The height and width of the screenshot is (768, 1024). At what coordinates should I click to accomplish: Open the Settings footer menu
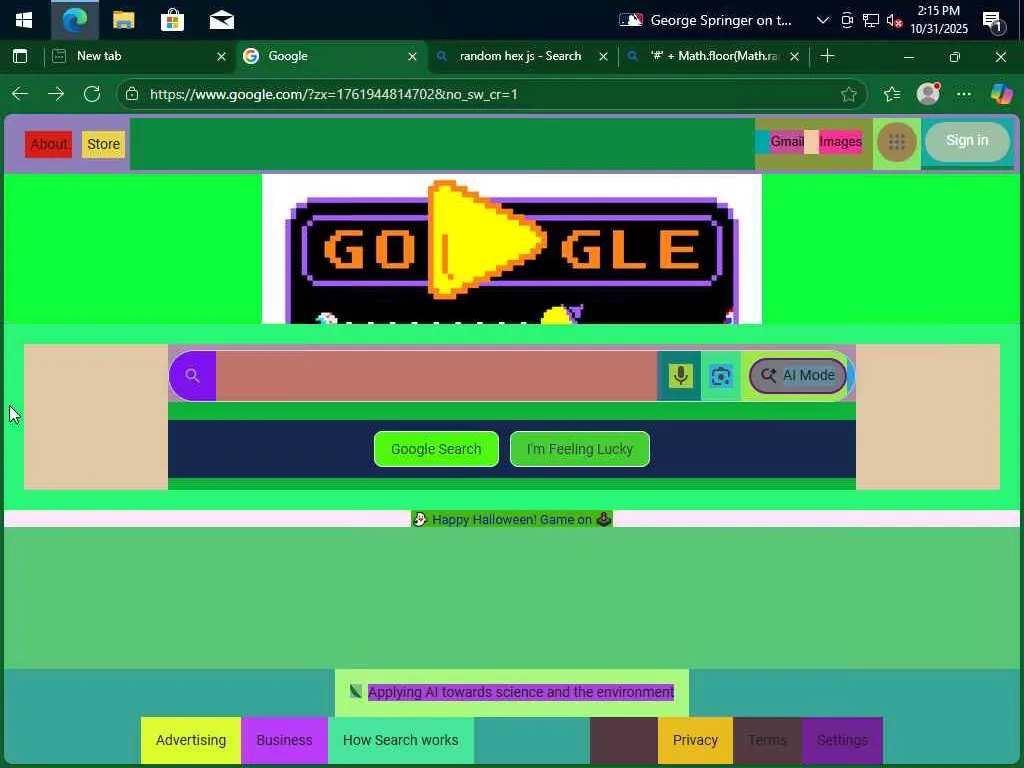click(x=842, y=741)
